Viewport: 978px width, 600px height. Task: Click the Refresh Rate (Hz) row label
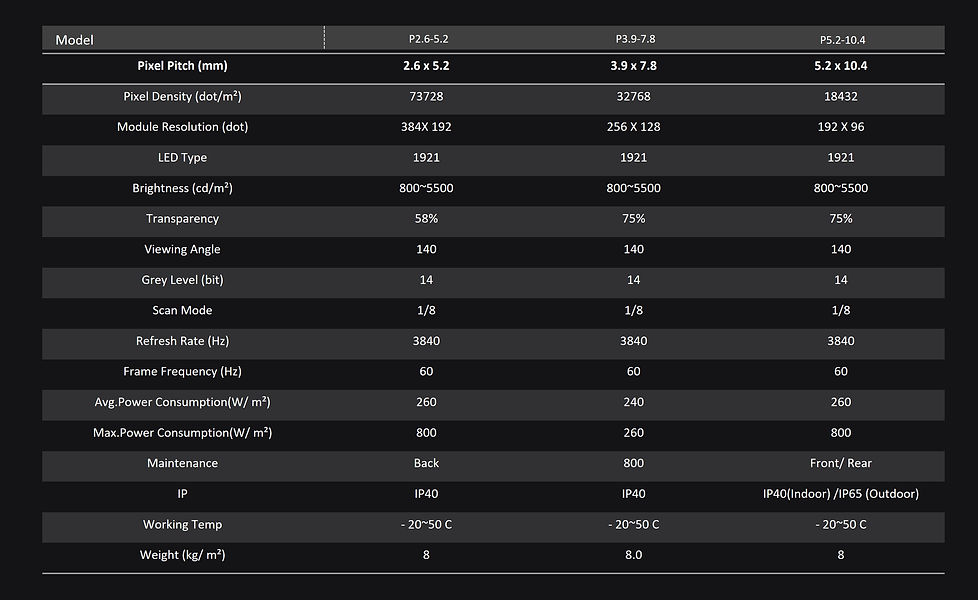coord(182,341)
